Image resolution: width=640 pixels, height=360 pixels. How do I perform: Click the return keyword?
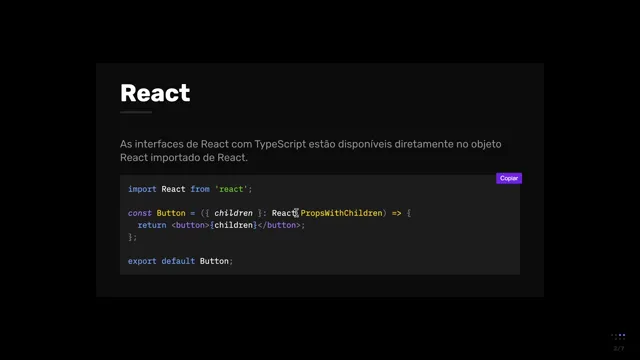(152, 225)
